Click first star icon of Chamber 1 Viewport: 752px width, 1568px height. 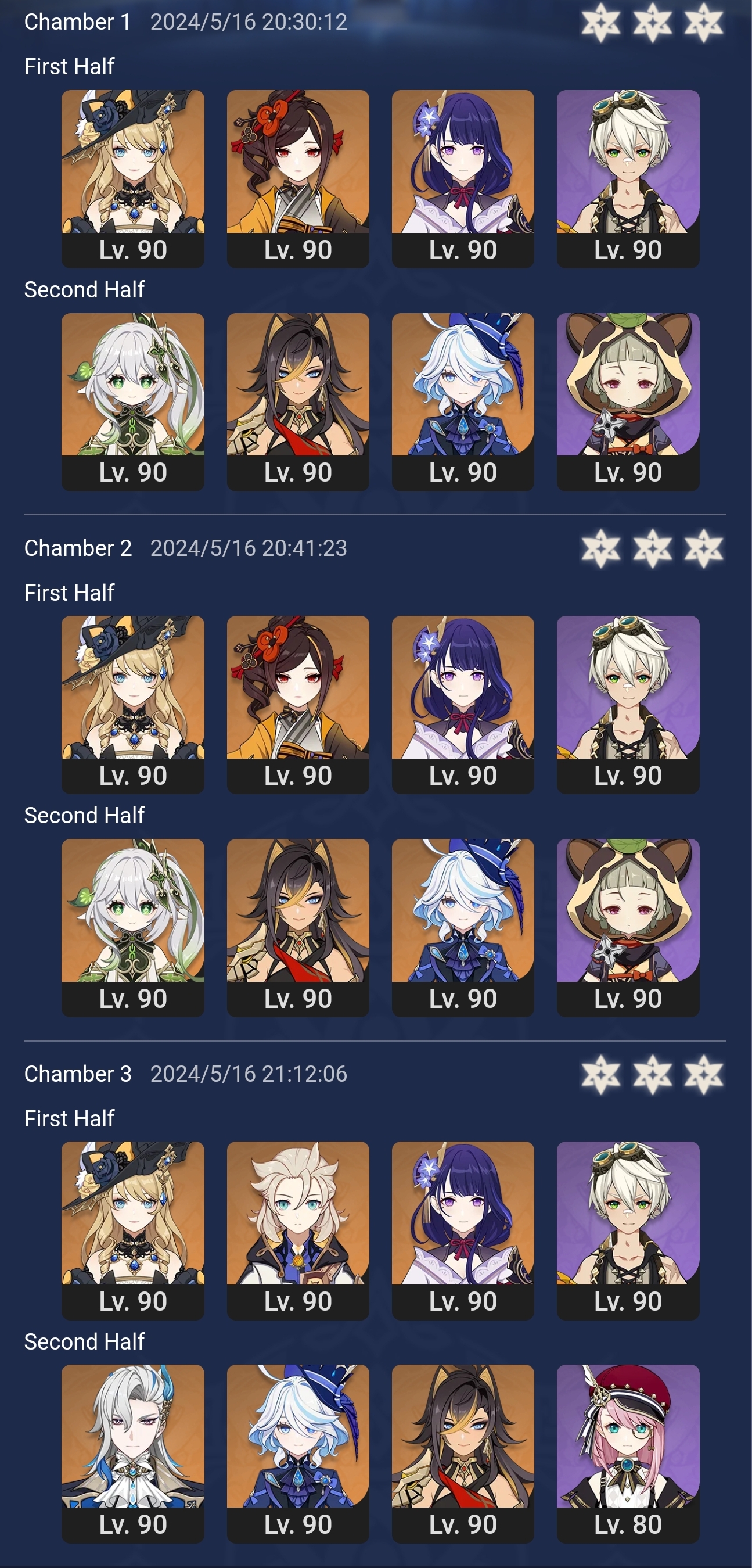coord(600,23)
